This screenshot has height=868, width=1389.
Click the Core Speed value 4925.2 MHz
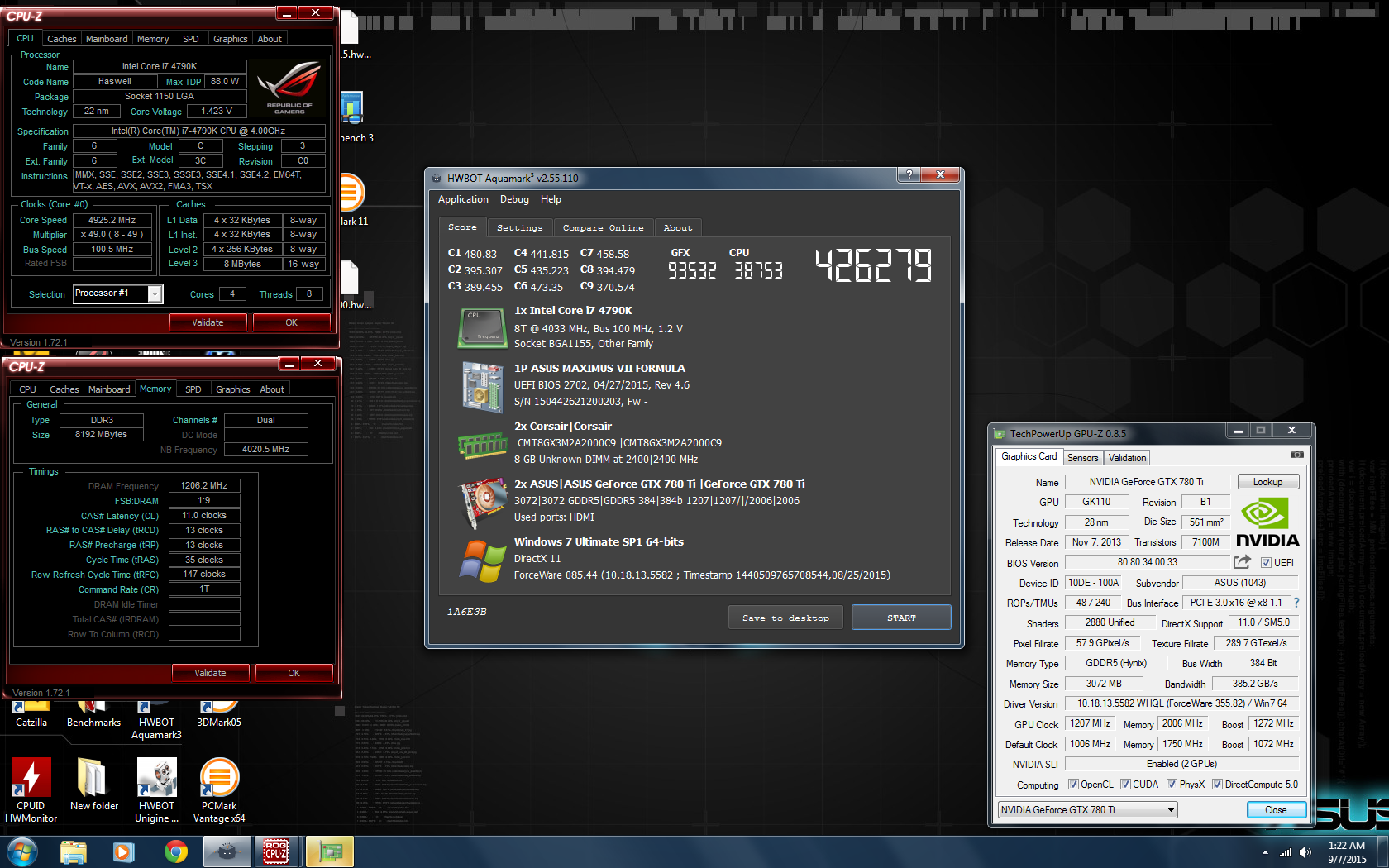pyautogui.click(x=112, y=220)
